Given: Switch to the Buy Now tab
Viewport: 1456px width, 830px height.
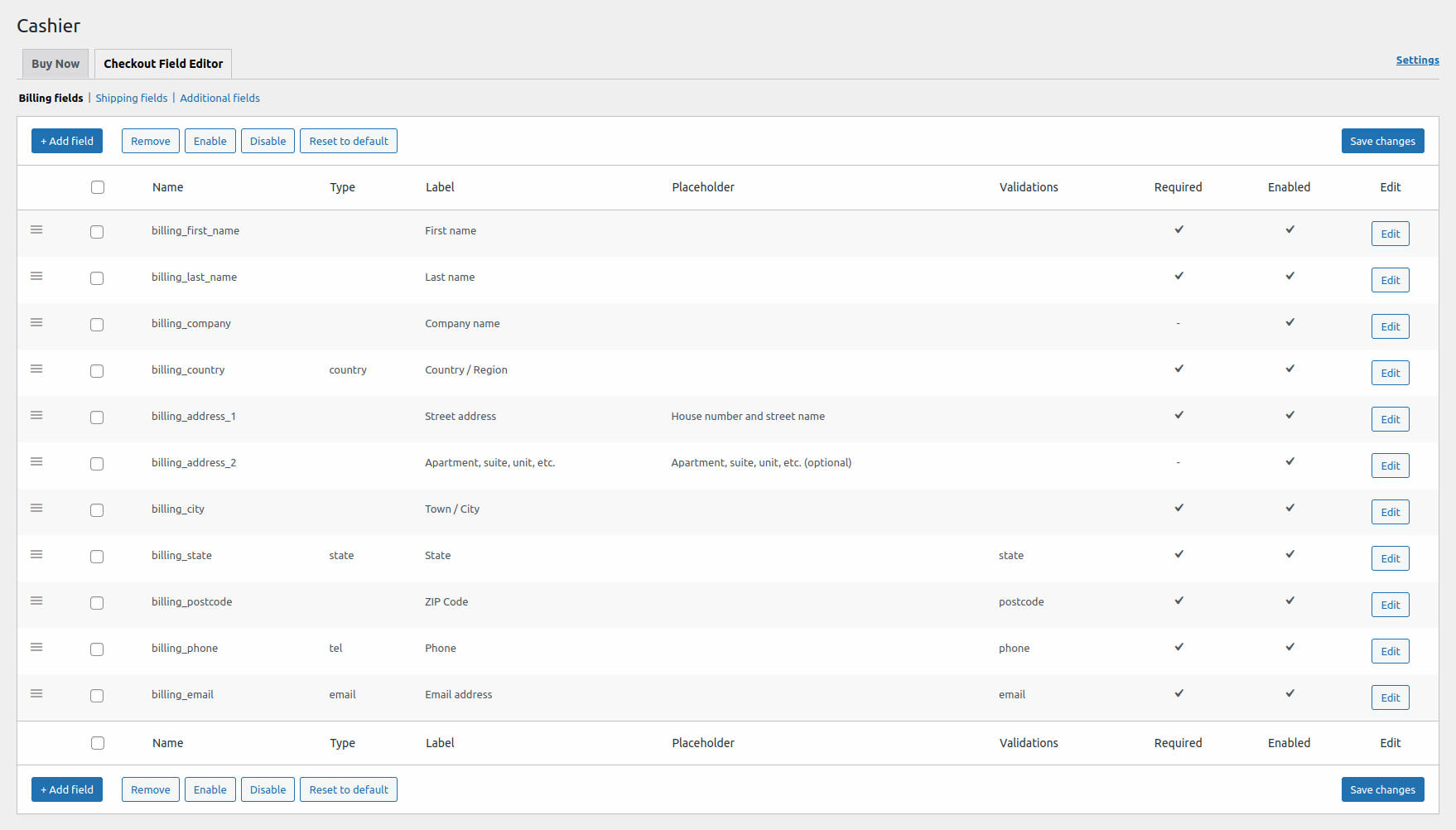Looking at the screenshot, I should coord(55,63).
